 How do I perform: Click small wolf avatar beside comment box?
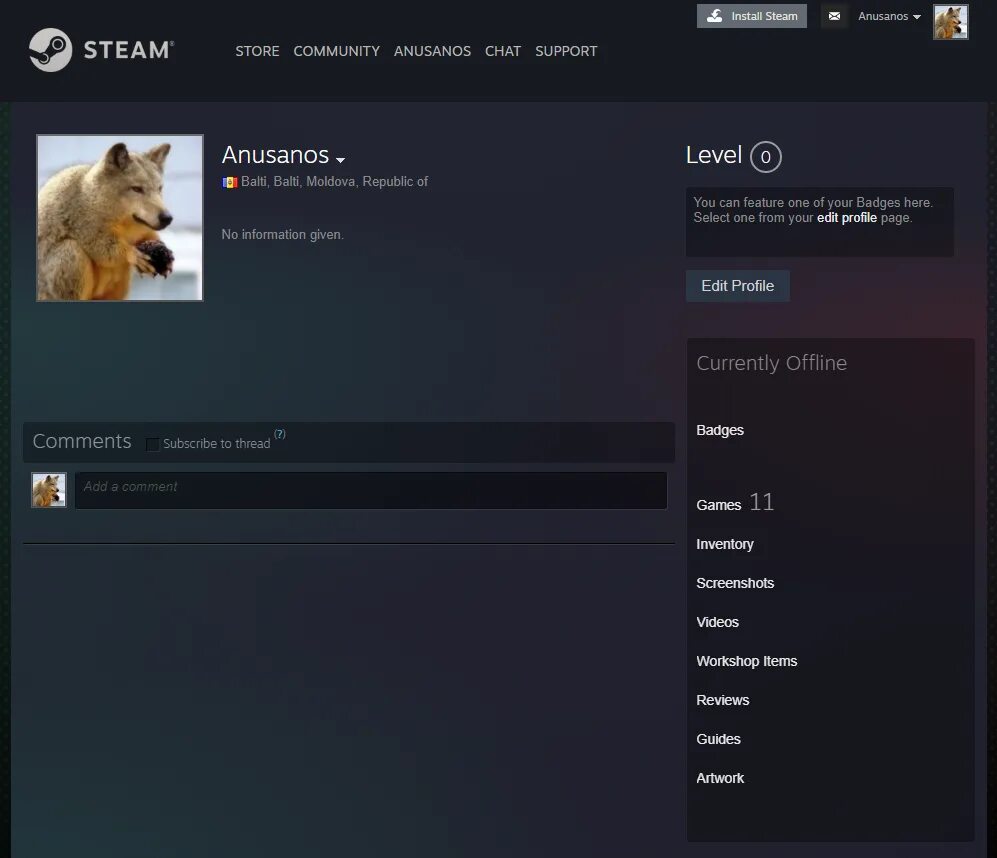point(49,490)
